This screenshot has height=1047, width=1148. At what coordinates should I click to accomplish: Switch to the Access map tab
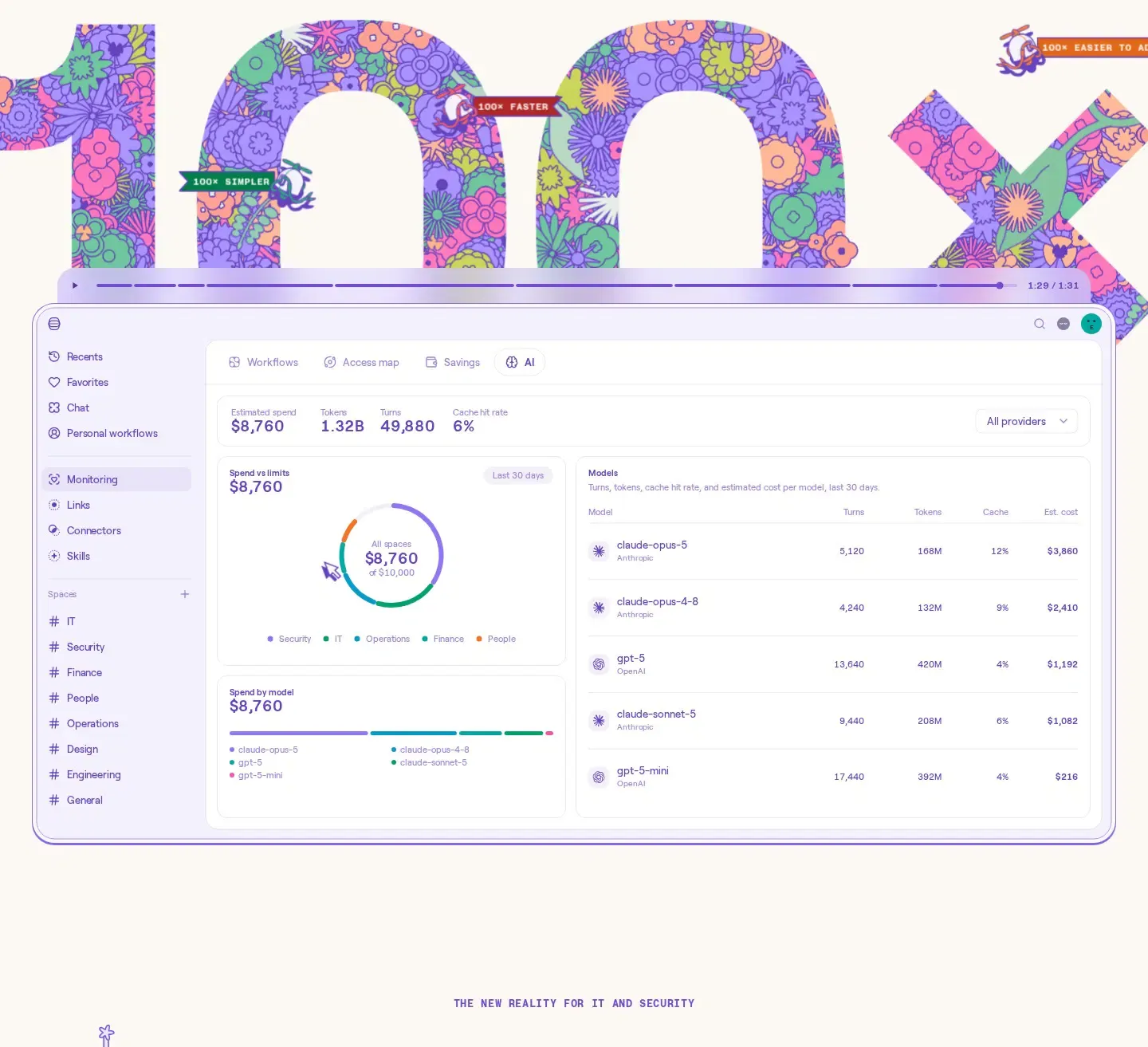click(x=361, y=362)
